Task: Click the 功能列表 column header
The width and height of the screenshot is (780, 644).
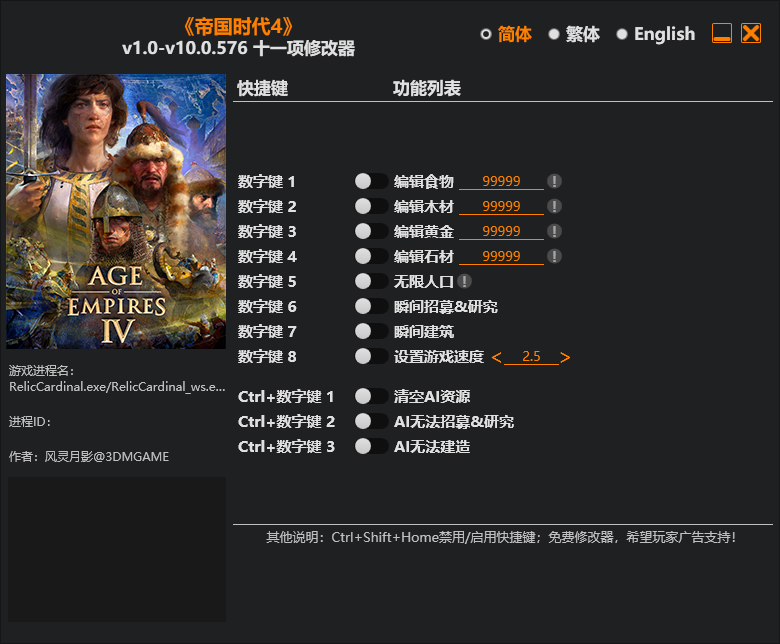Action: click(427, 89)
